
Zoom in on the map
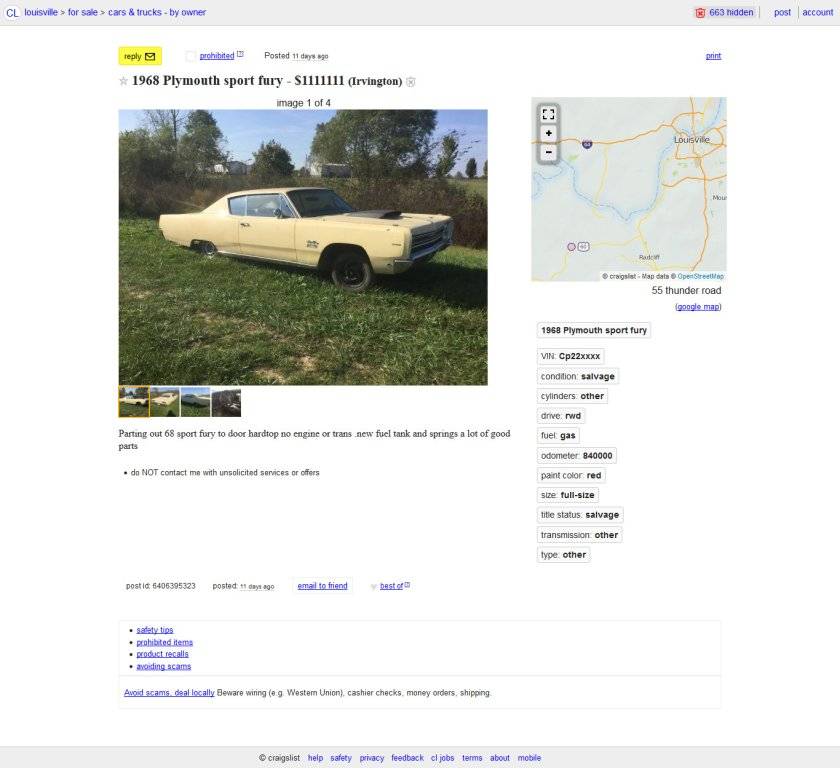pyautogui.click(x=548, y=133)
